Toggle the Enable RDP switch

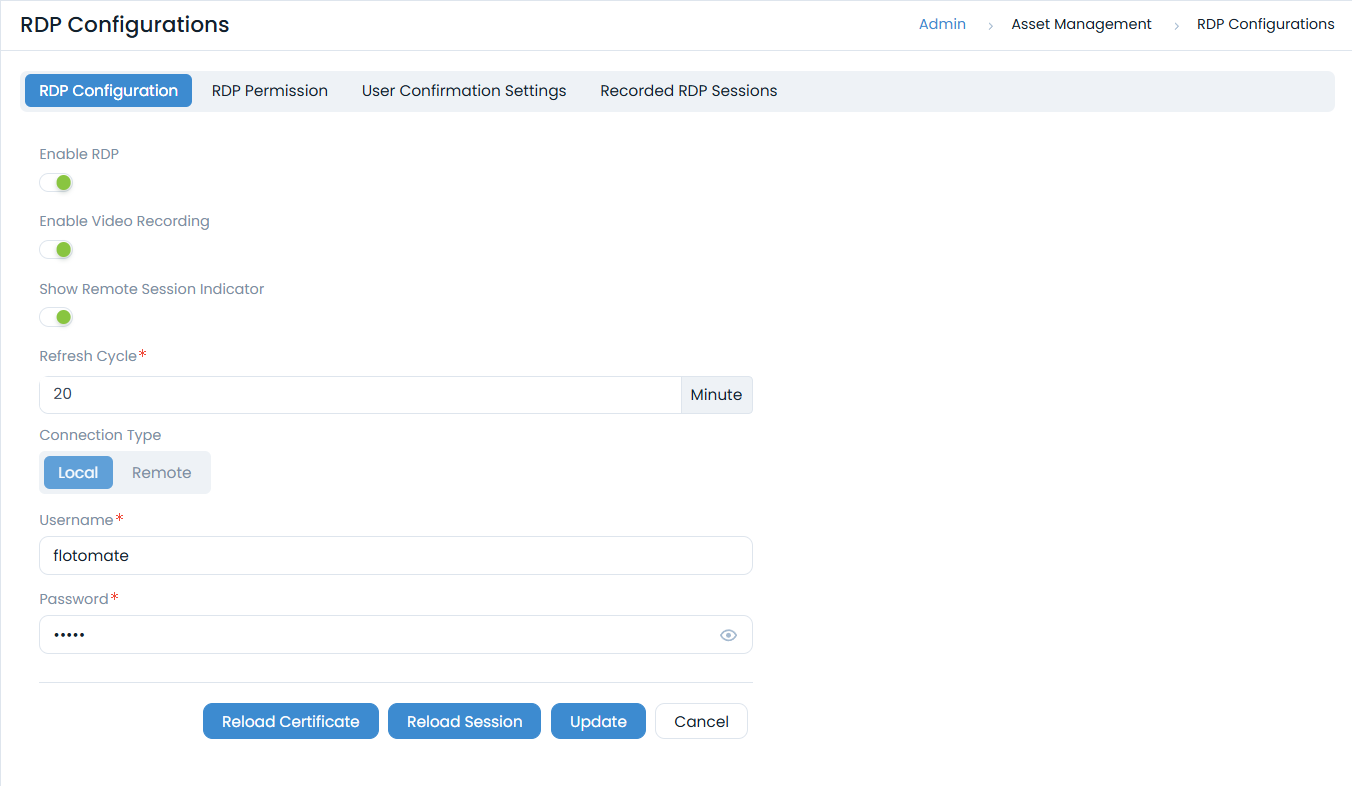point(56,182)
